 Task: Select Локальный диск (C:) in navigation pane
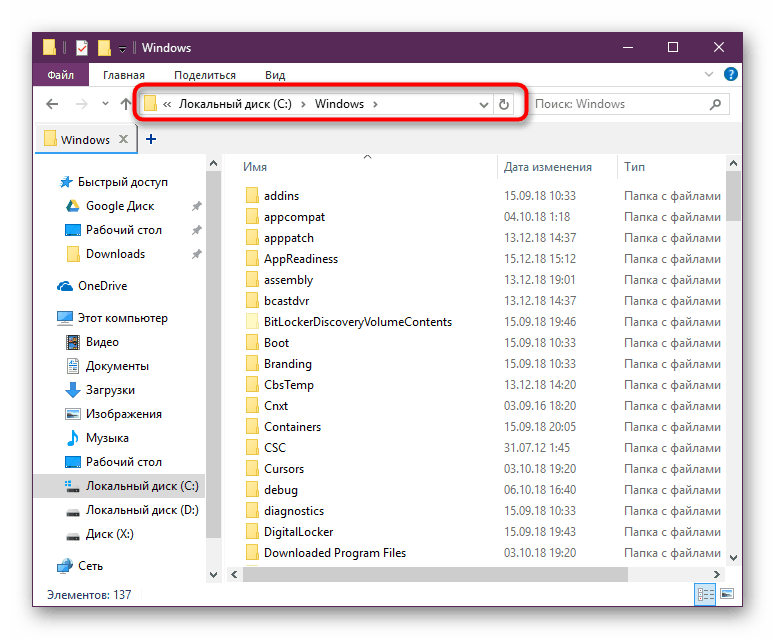point(119,486)
